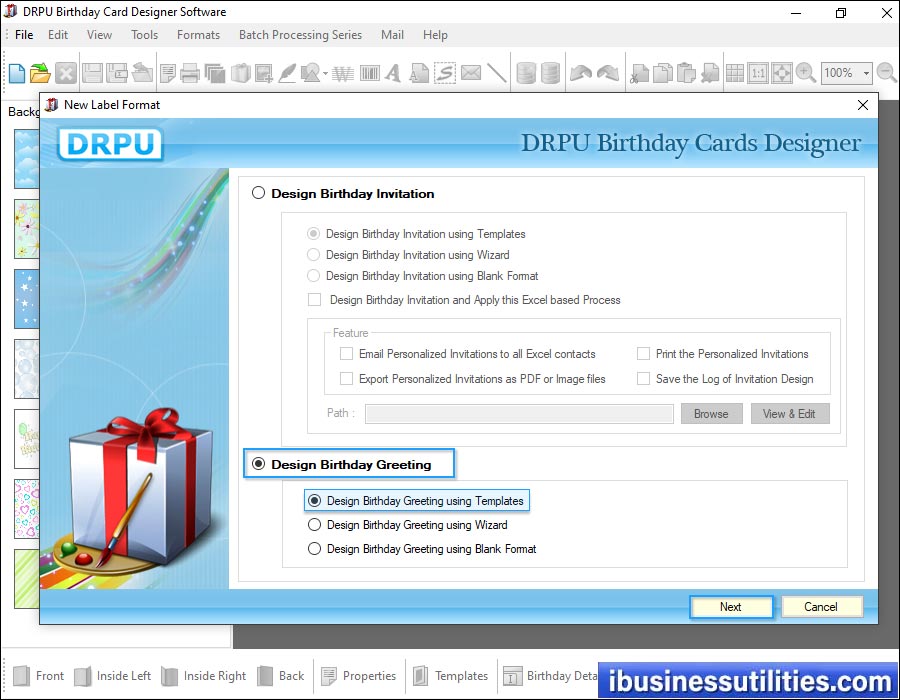Click the Path input field

tap(519, 413)
